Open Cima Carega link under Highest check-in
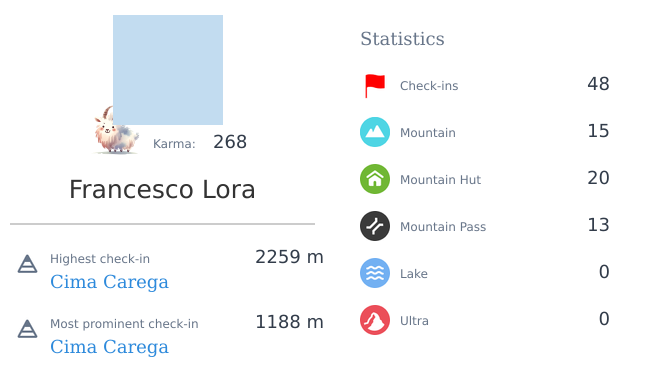This screenshot has width=650, height=385. click(109, 282)
